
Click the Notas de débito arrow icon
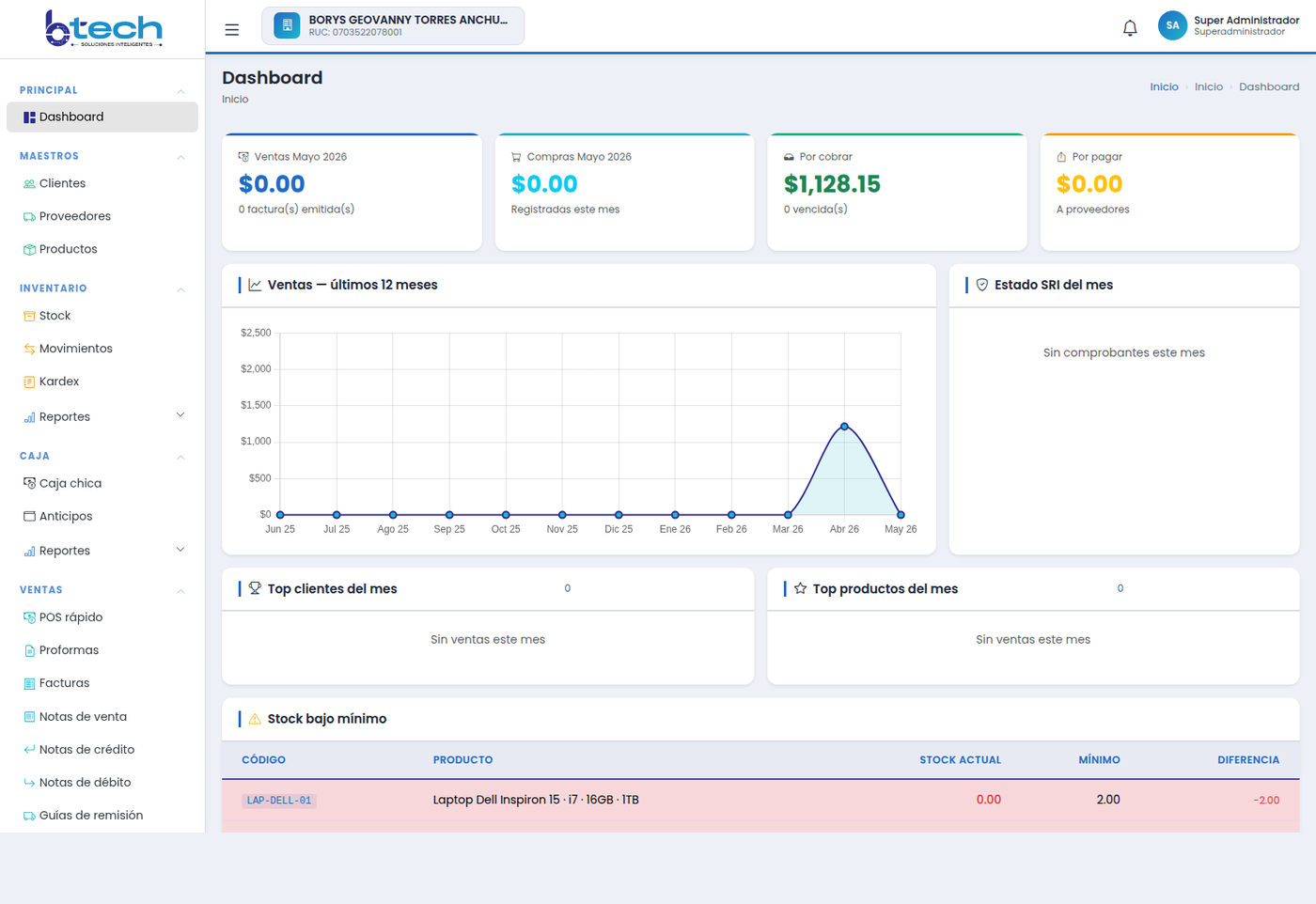tap(29, 783)
